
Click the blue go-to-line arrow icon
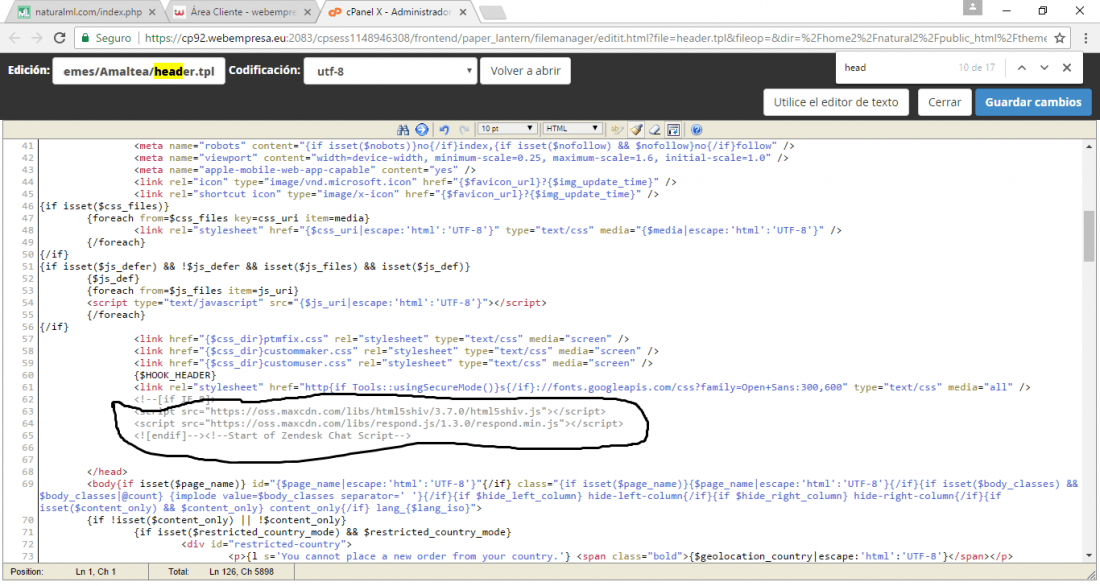click(422, 130)
